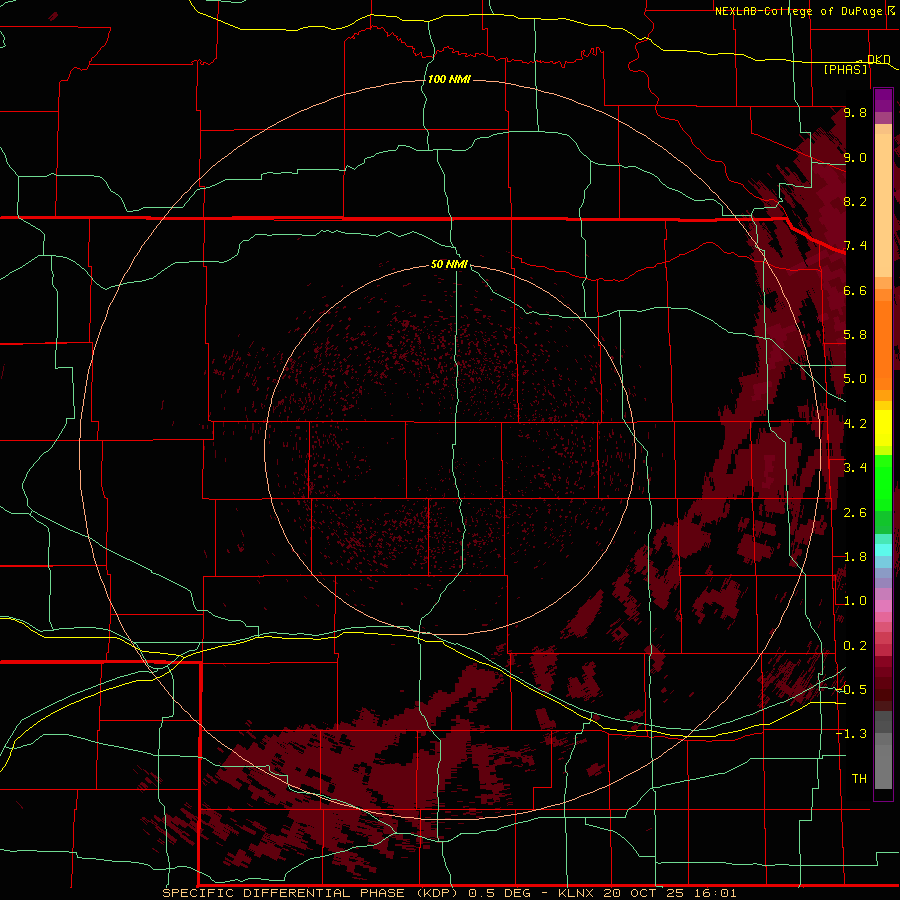
Task: Click the 9.8 value on the color scale
Action: (855, 112)
